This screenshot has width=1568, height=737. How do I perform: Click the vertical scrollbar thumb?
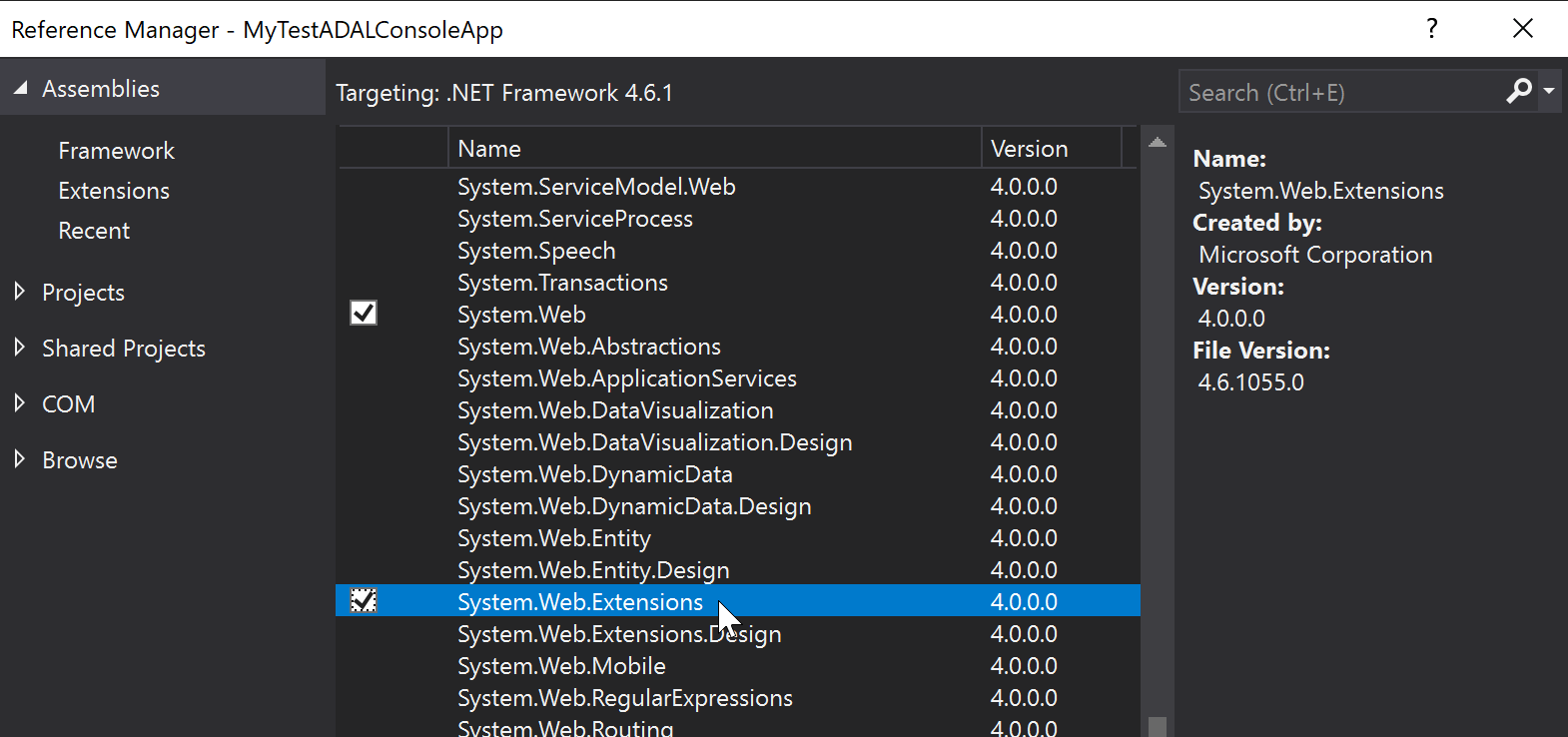click(1158, 726)
